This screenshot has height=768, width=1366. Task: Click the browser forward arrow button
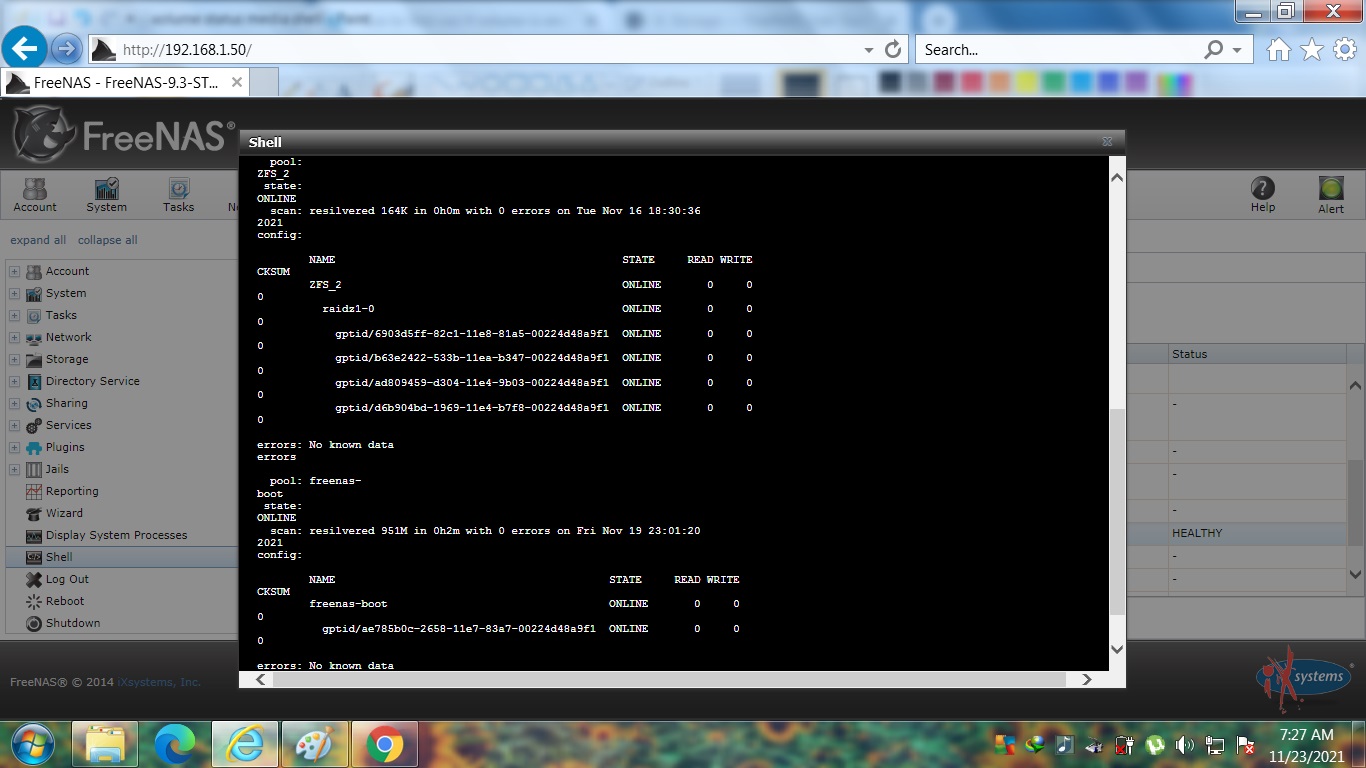click(66, 48)
